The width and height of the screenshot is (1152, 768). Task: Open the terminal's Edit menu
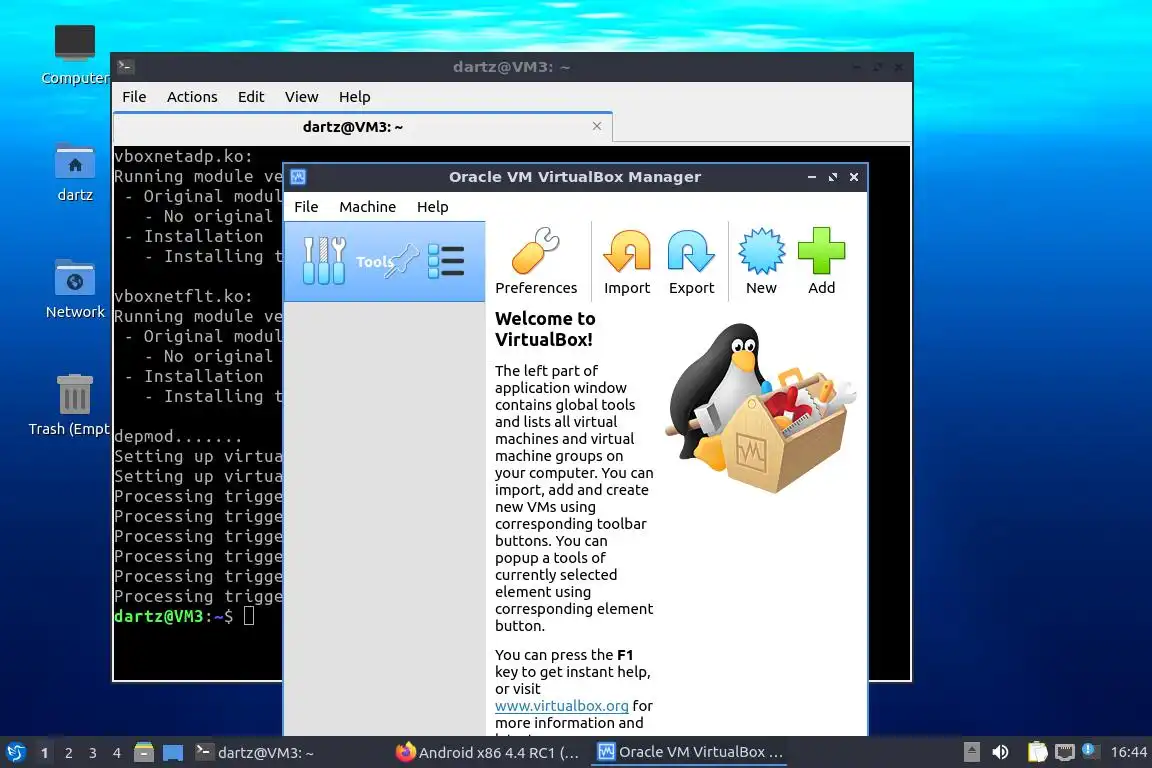(x=251, y=96)
